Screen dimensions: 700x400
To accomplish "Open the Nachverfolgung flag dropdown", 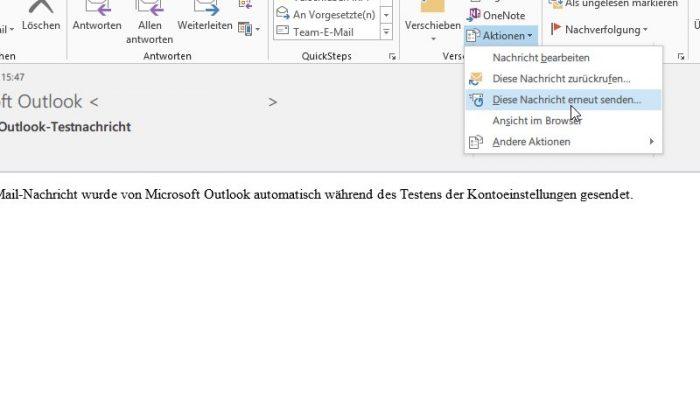I will click(x=599, y=29).
